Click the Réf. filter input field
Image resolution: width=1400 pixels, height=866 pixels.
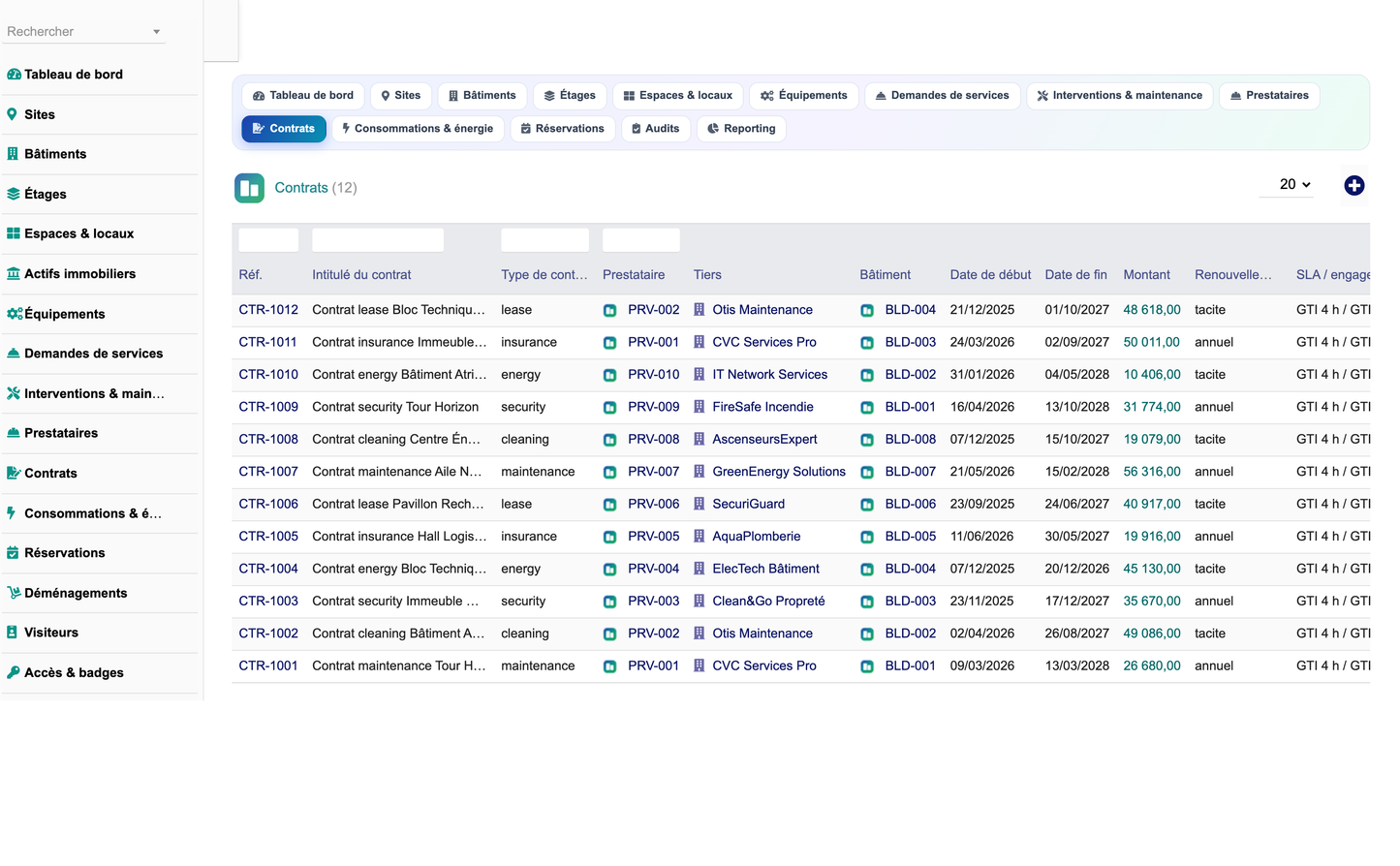click(x=268, y=240)
